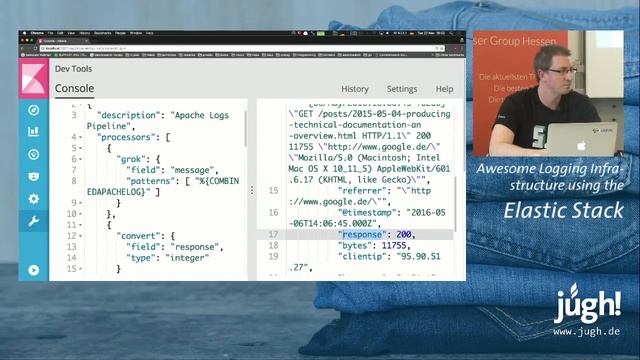Click the pane resizer dots between editors
This screenshot has height=360, width=640.
pos(252,190)
